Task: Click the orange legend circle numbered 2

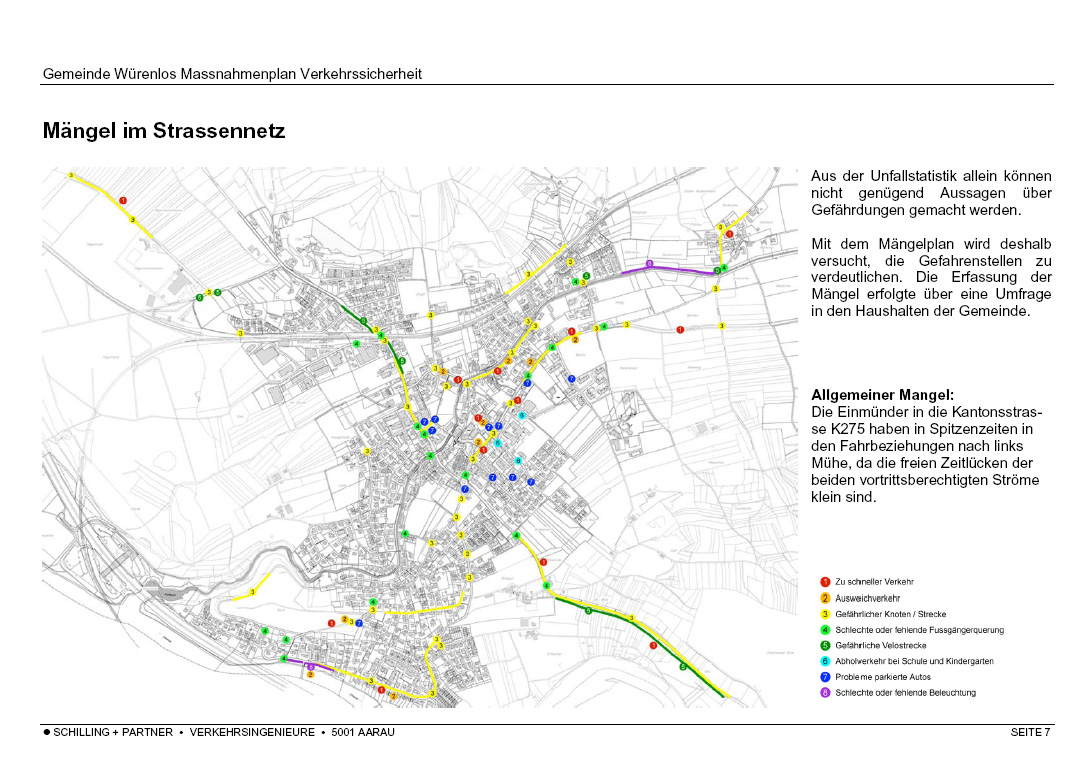Action: [825, 598]
